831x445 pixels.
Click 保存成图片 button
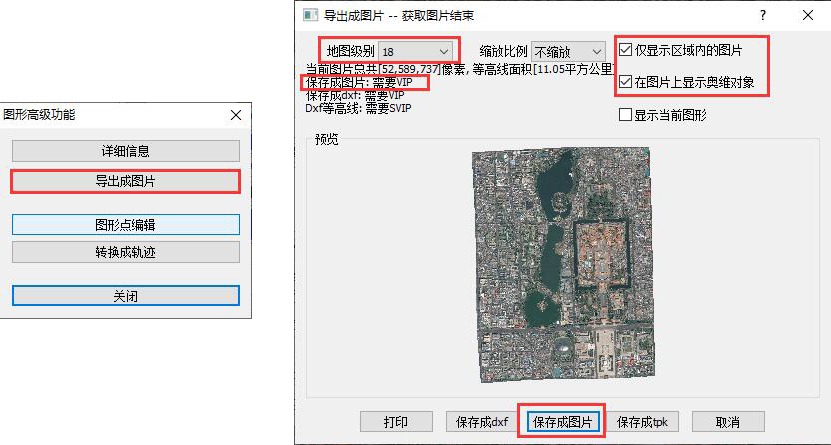(561, 422)
